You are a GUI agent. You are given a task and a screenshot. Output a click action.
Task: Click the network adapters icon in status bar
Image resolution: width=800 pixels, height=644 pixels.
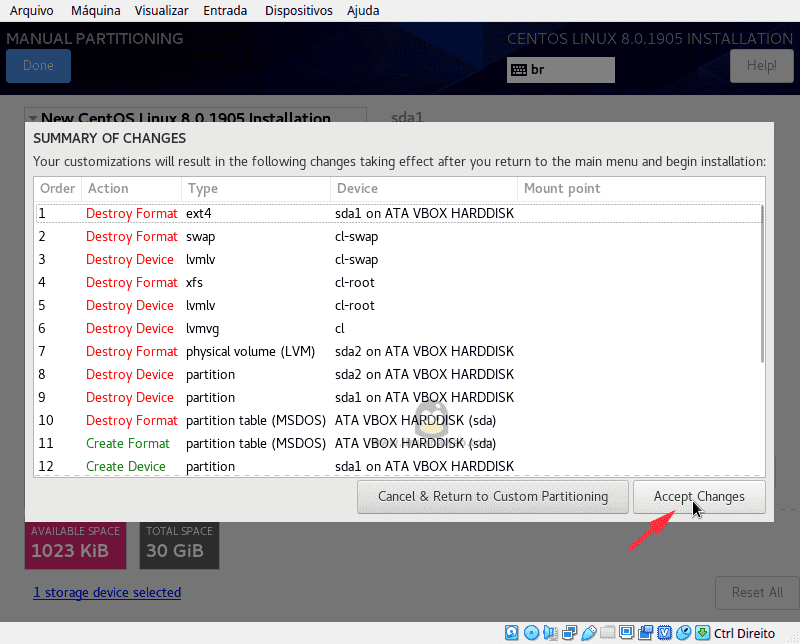click(569, 633)
